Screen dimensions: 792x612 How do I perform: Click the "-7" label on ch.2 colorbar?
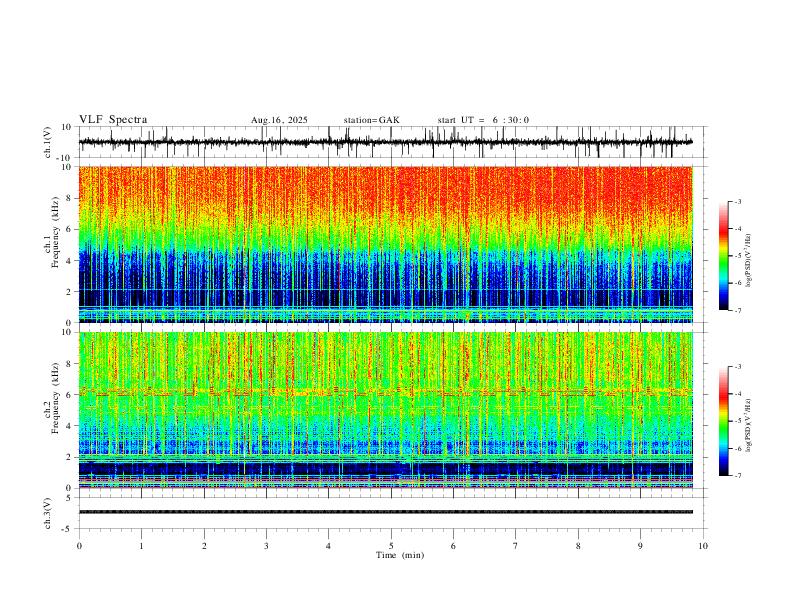point(737,476)
